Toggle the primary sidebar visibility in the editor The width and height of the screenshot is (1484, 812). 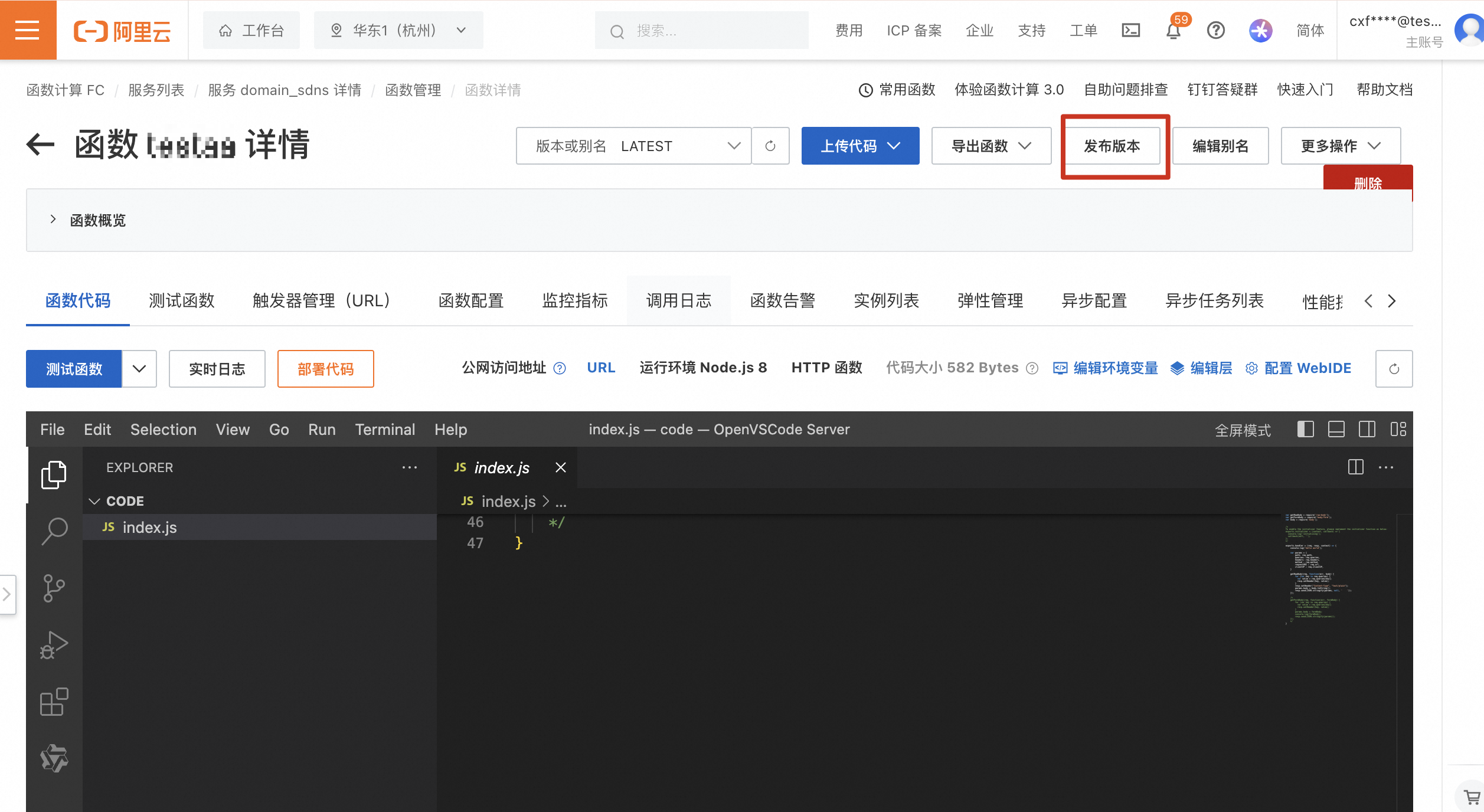tap(1306, 429)
